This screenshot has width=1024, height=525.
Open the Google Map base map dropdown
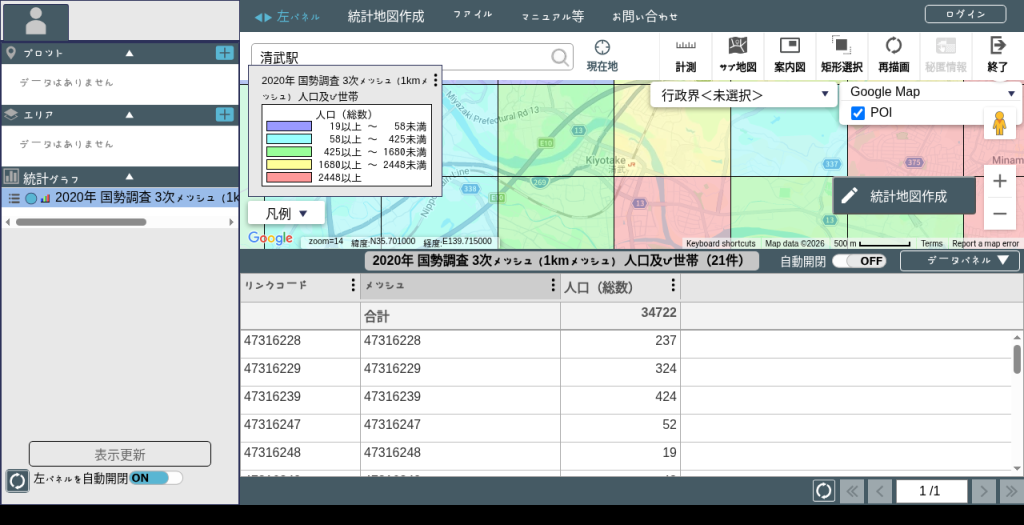click(931, 92)
